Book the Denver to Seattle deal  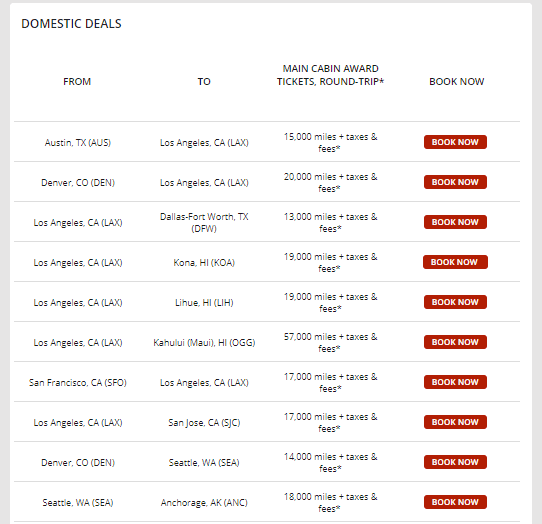click(455, 462)
